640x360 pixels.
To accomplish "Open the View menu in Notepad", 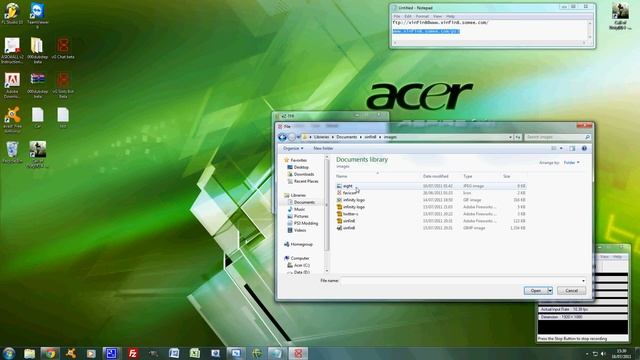I will click(437, 16).
